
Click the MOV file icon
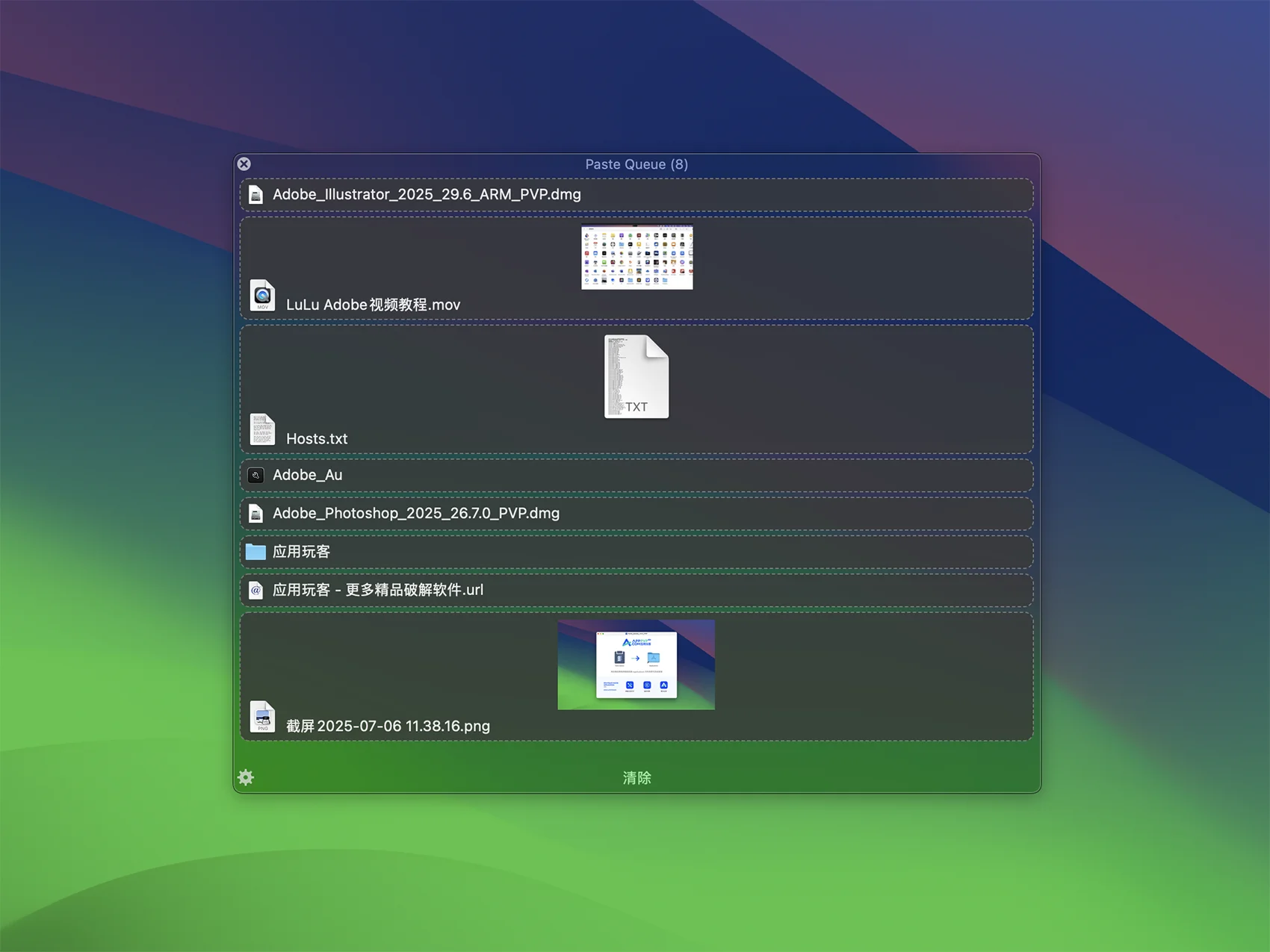click(x=262, y=295)
